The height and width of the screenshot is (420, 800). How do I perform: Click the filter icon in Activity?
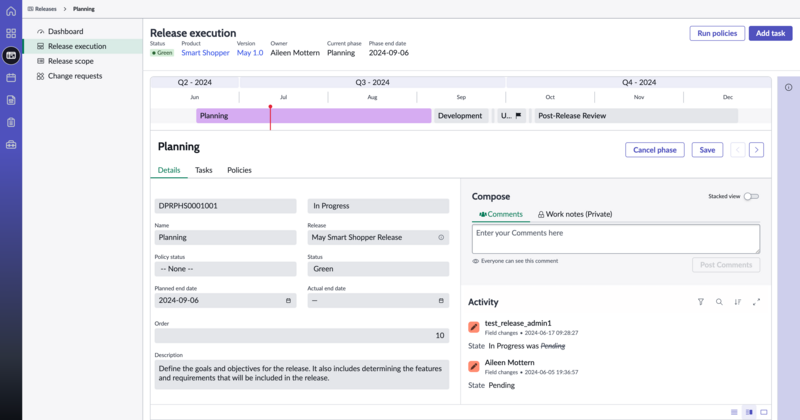point(701,302)
